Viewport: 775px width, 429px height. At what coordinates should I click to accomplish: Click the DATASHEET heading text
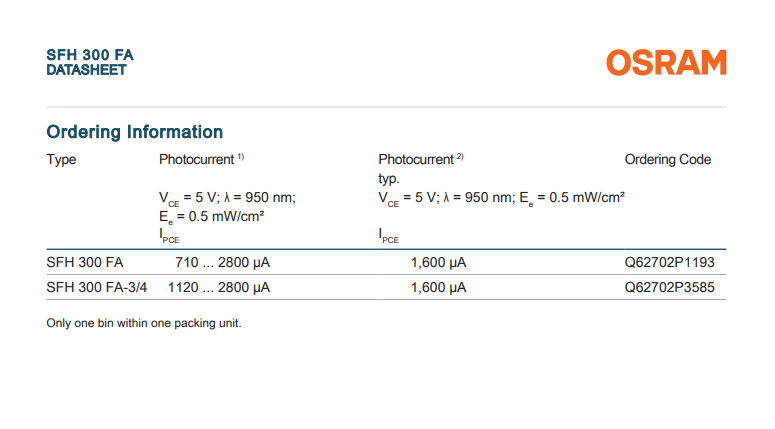[86, 70]
